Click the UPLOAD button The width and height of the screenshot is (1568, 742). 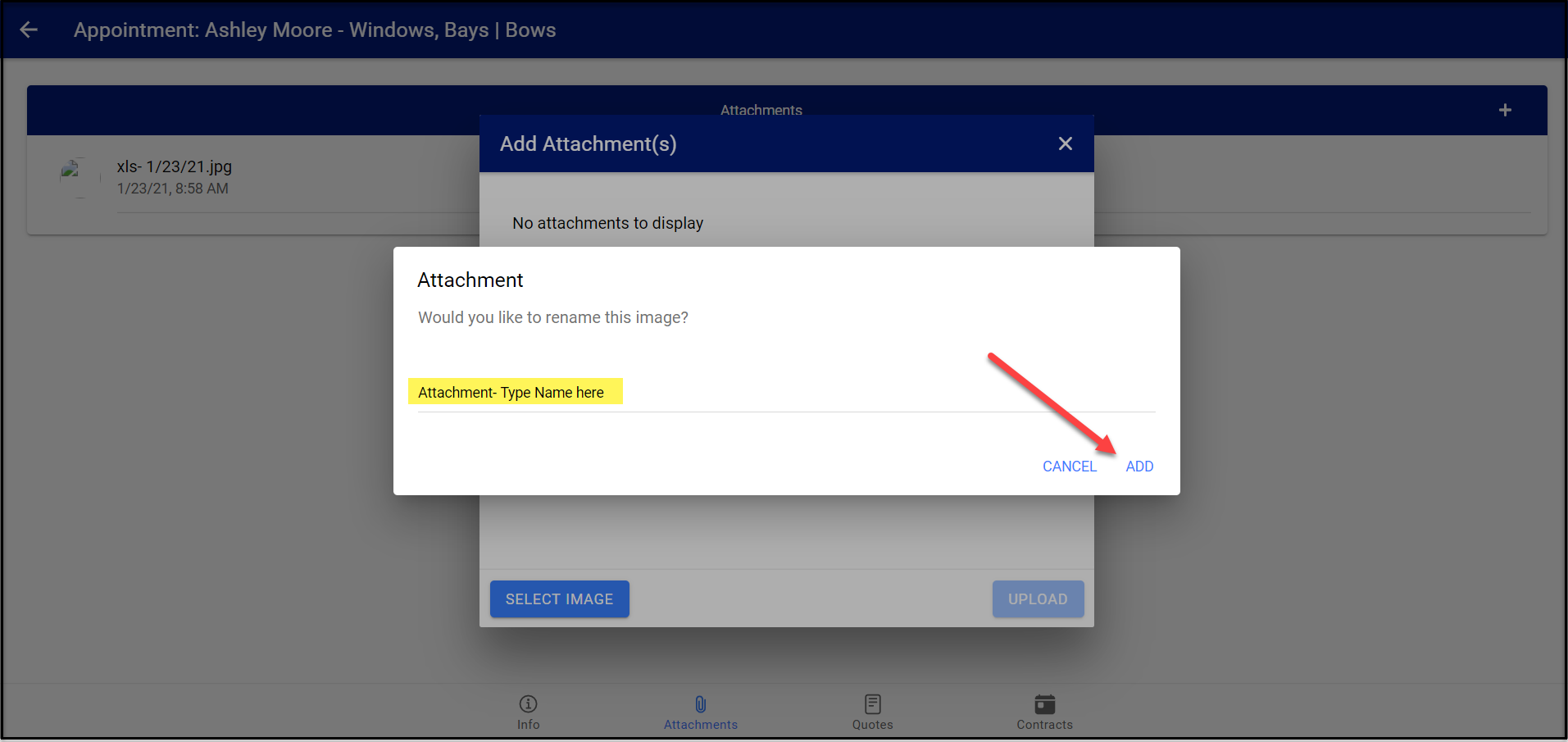pyautogui.click(x=1038, y=599)
